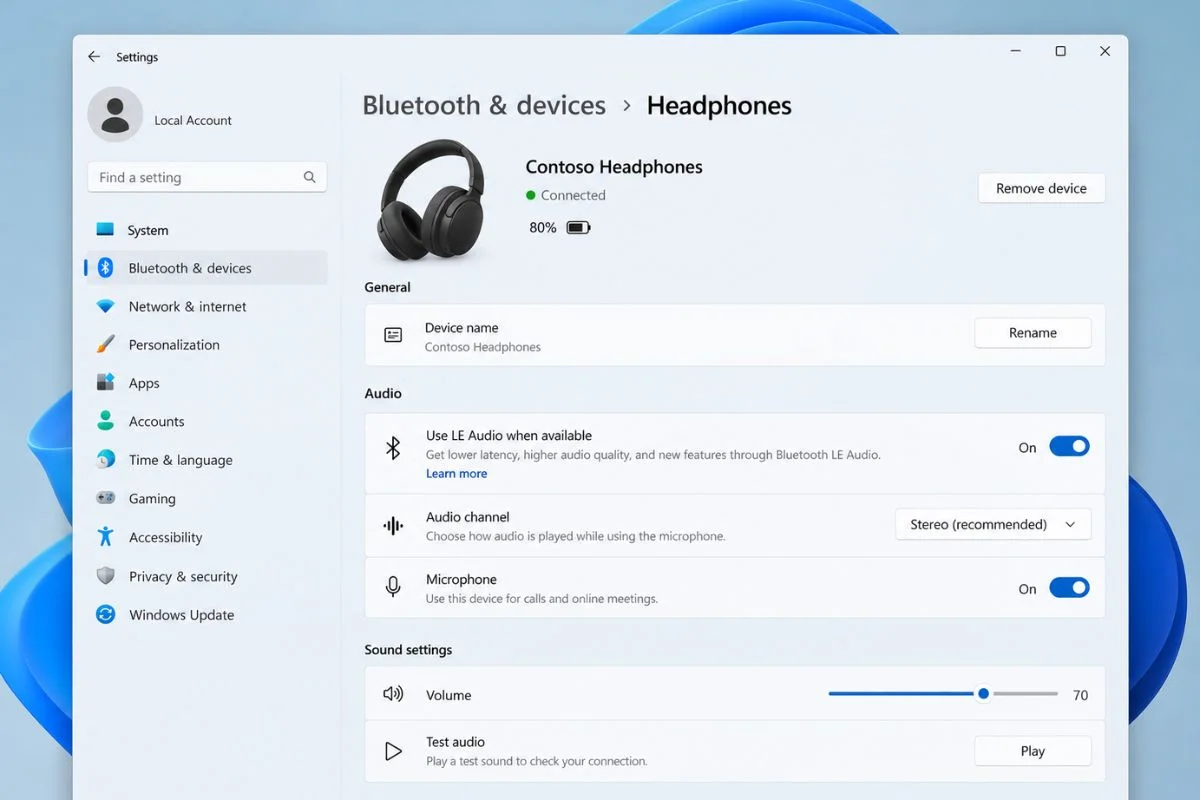Click the Rename button
1200x800 pixels.
(x=1032, y=333)
